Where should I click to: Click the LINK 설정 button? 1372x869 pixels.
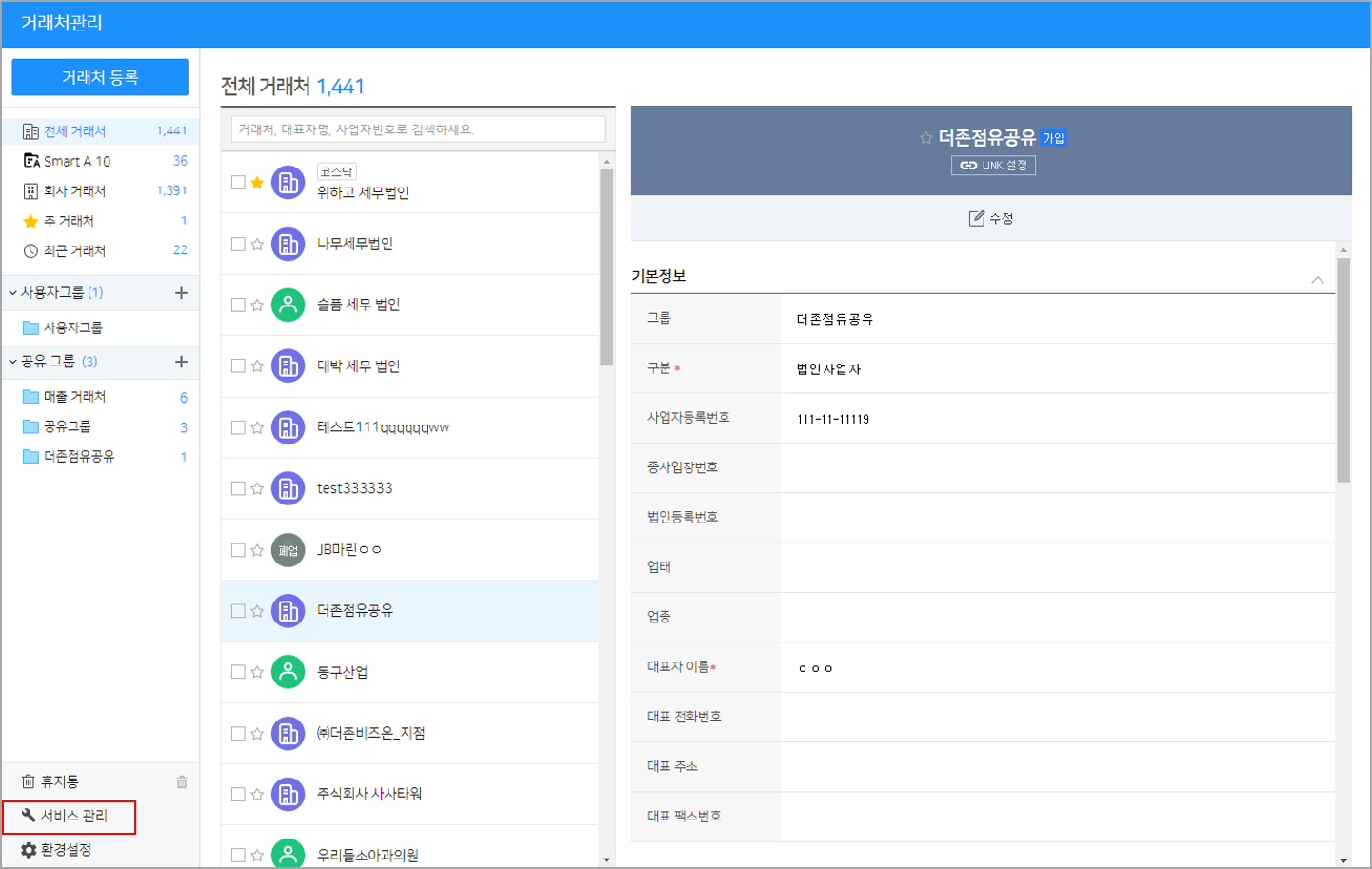point(993,166)
